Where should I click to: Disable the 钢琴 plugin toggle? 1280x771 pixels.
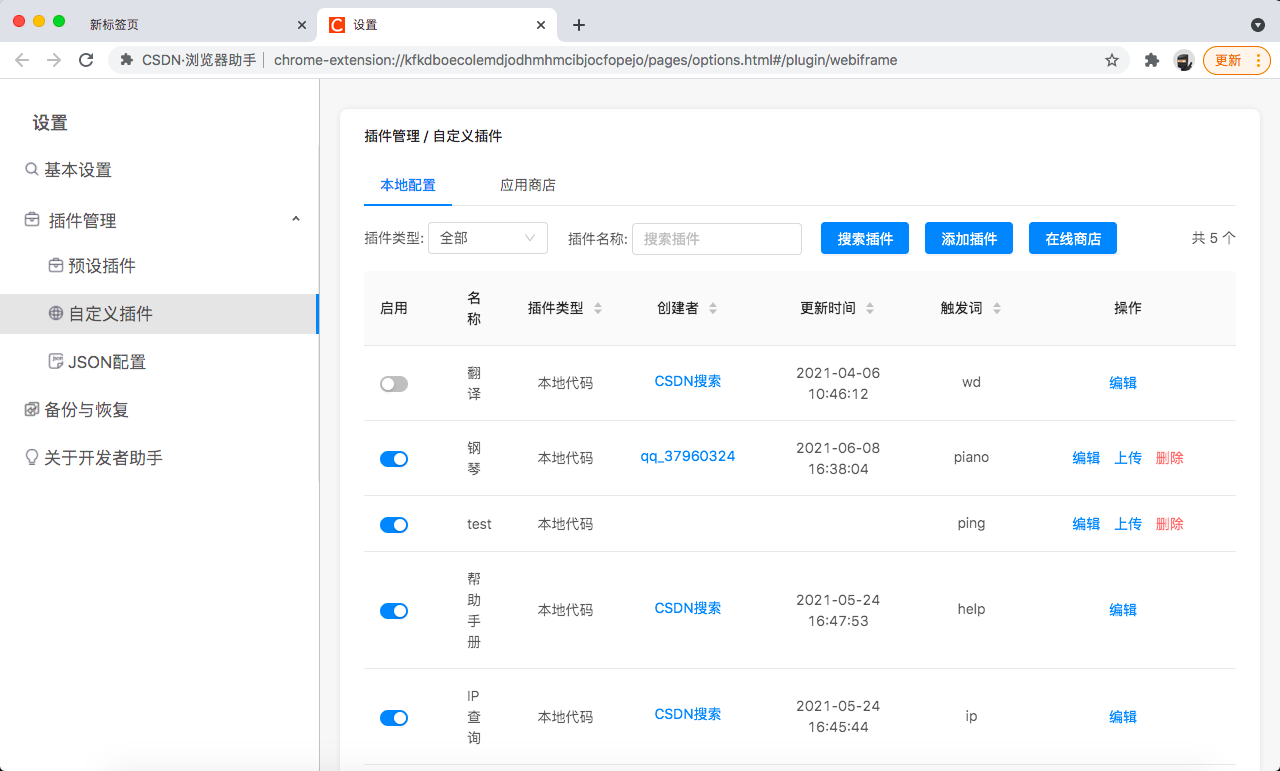tap(394, 459)
